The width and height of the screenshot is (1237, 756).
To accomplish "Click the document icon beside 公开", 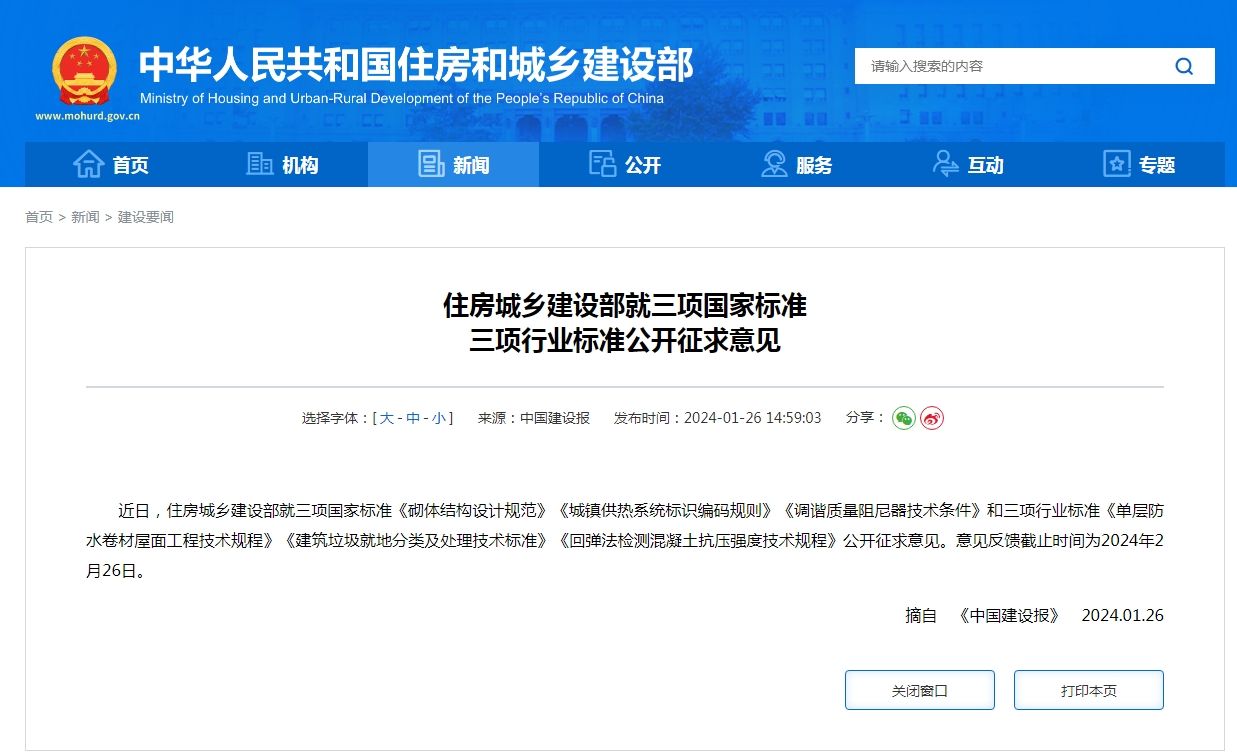I will [601, 164].
